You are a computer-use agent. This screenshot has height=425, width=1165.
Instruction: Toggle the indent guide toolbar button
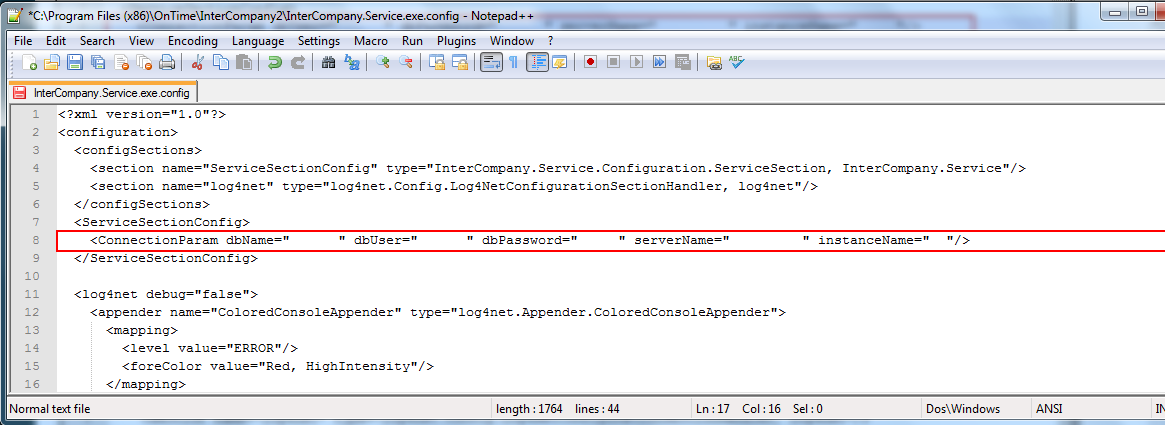tap(537, 63)
